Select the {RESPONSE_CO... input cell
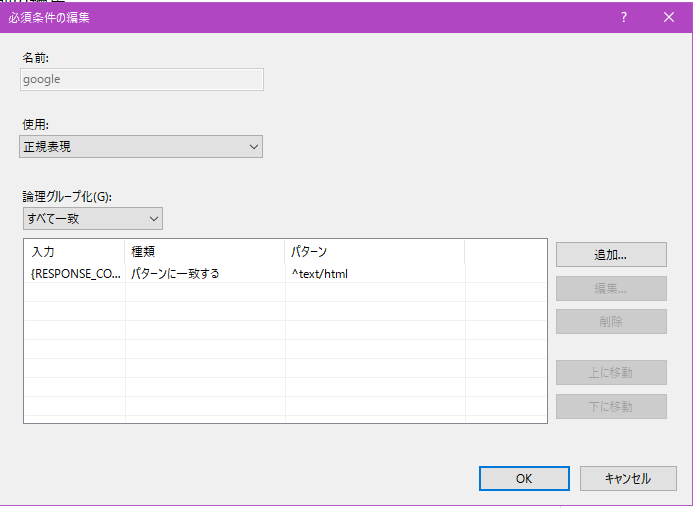The width and height of the screenshot is (695, 508). pos(75,274)
